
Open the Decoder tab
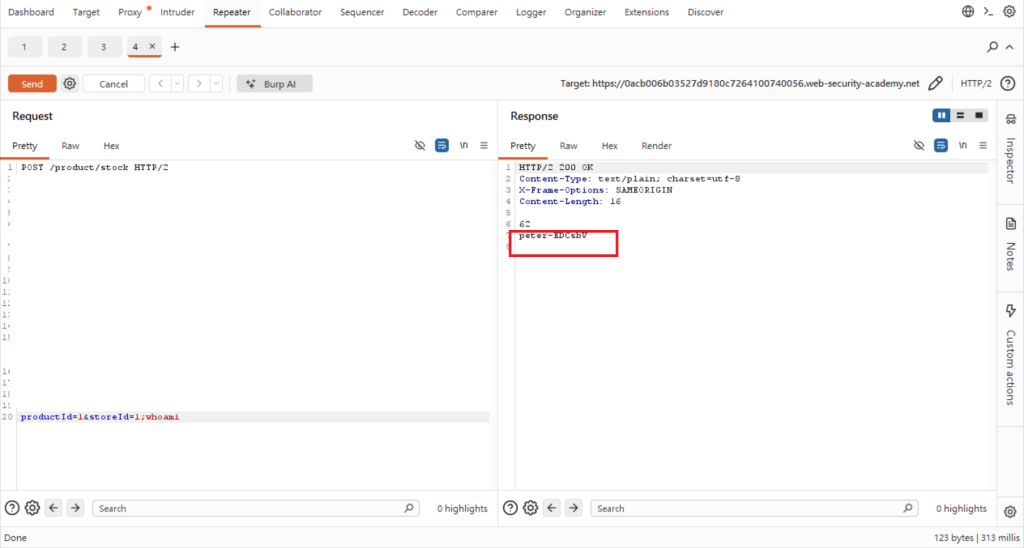(420, 12)
